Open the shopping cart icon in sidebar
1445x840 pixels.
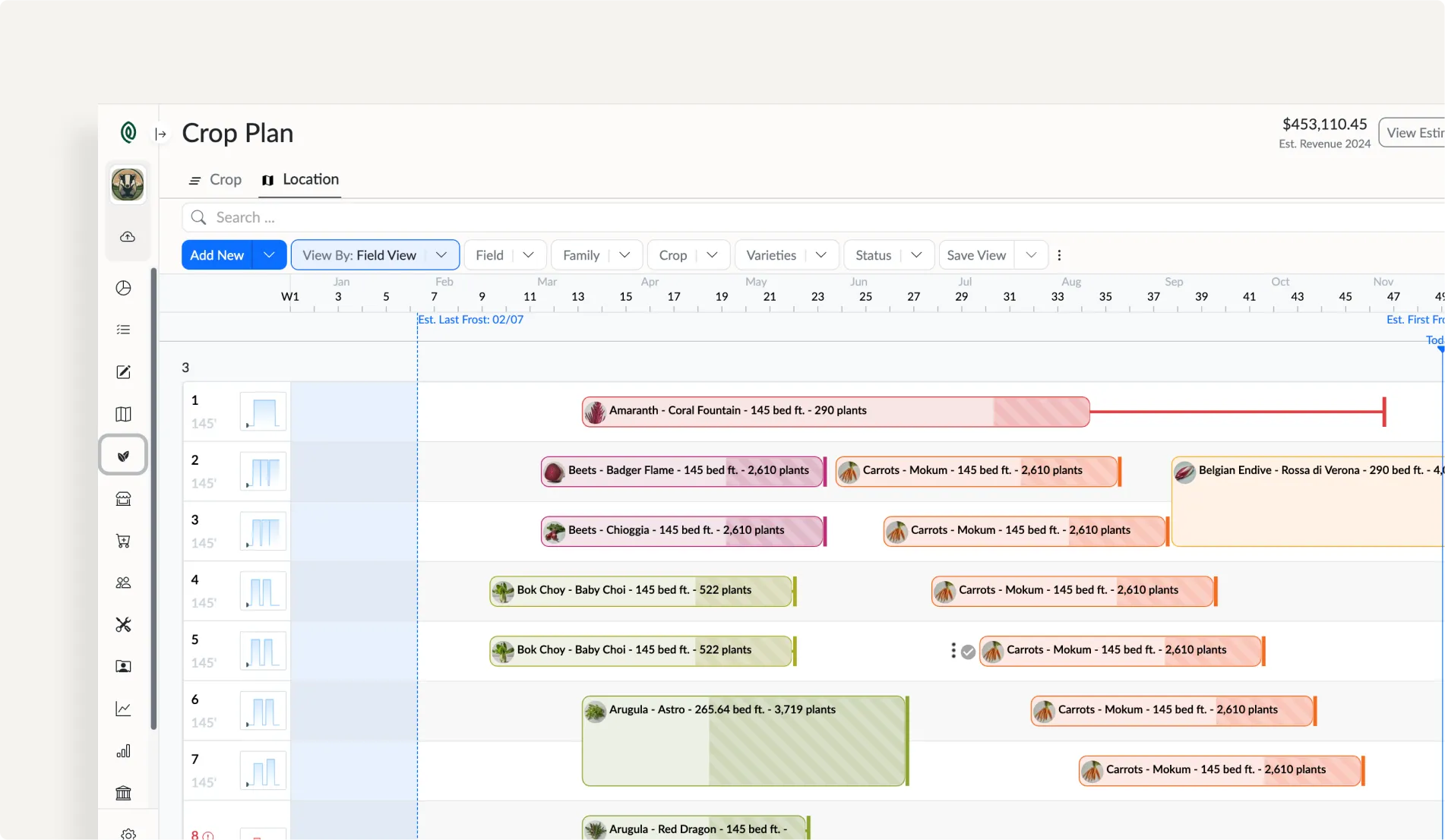point(122,541)
